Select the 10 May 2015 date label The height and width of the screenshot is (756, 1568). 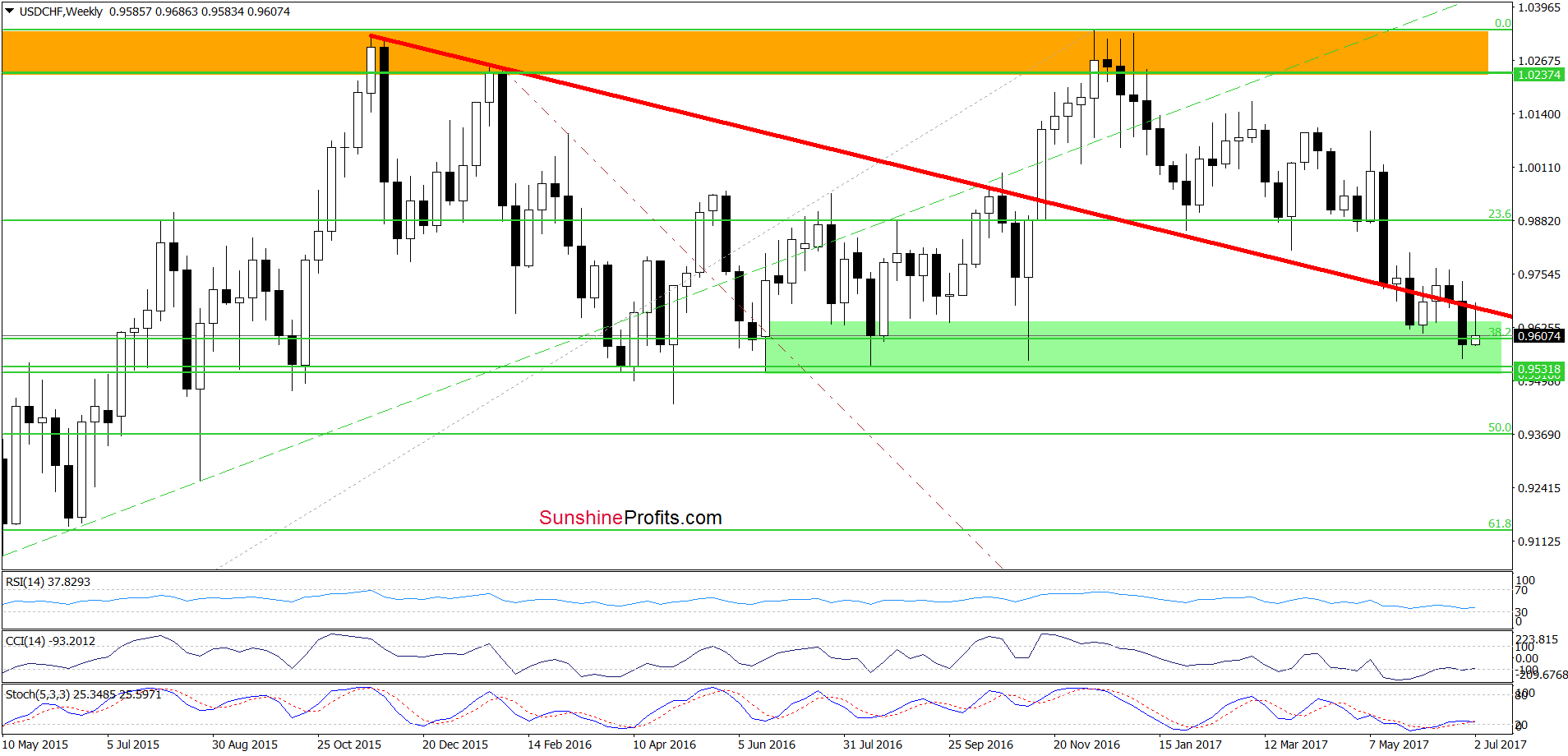point(35,744)
